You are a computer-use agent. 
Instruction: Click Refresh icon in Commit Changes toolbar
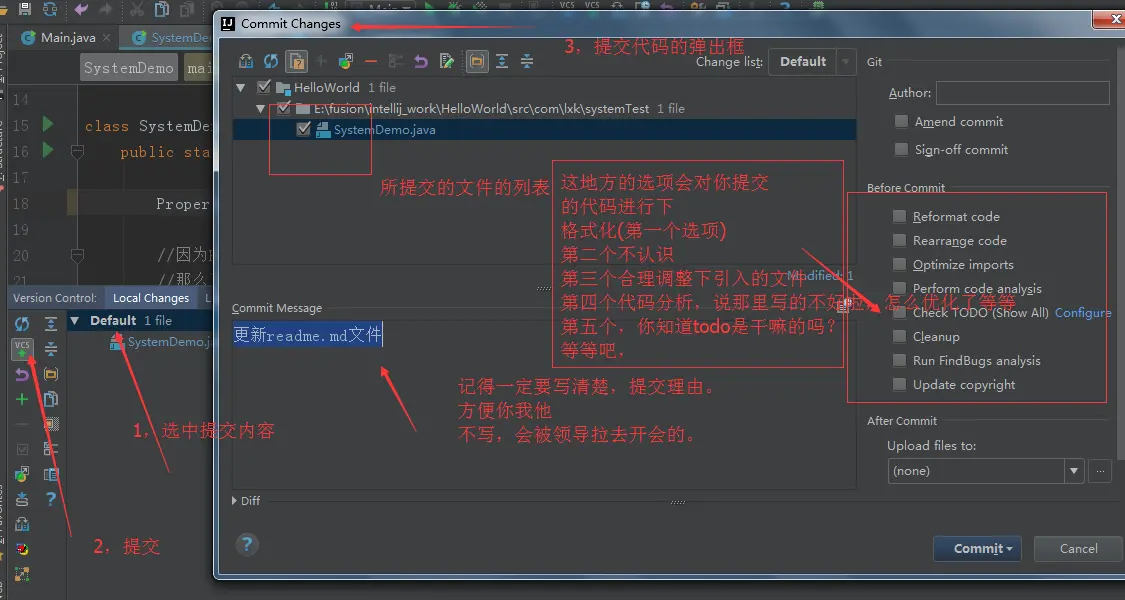pyautogui.click(x=270, y=62)
